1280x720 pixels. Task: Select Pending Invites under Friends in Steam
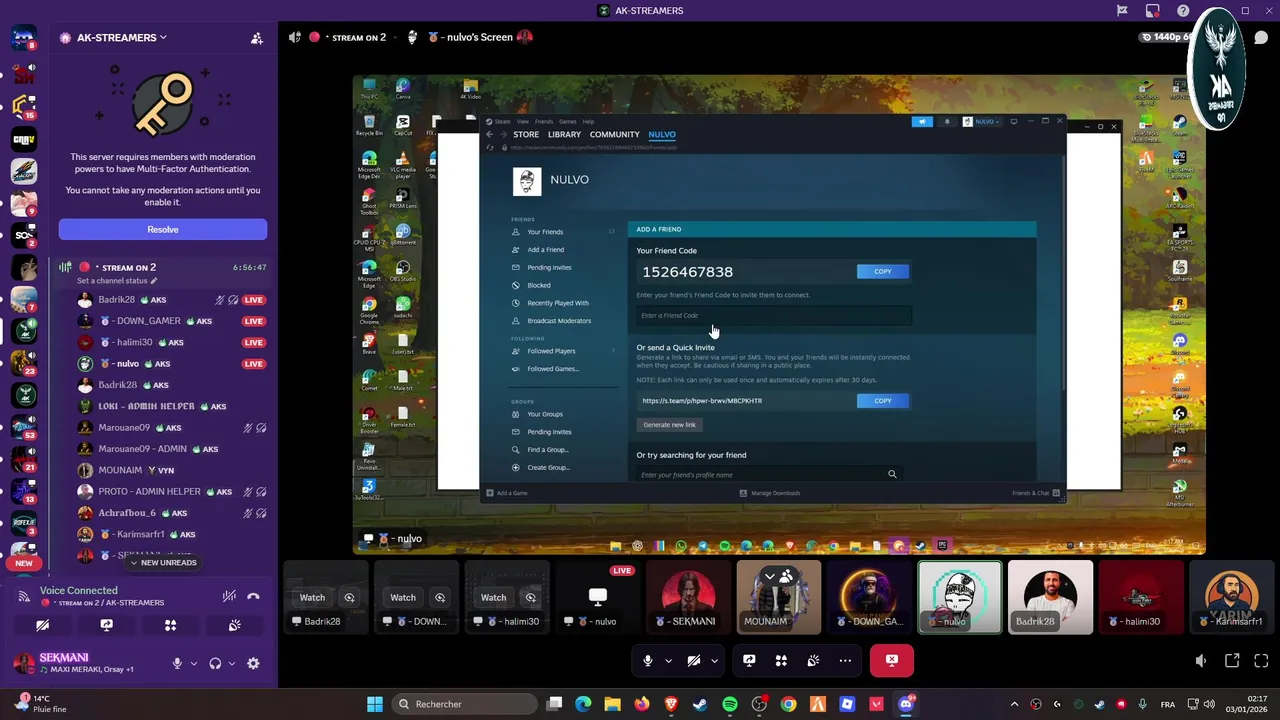point(549,267)
